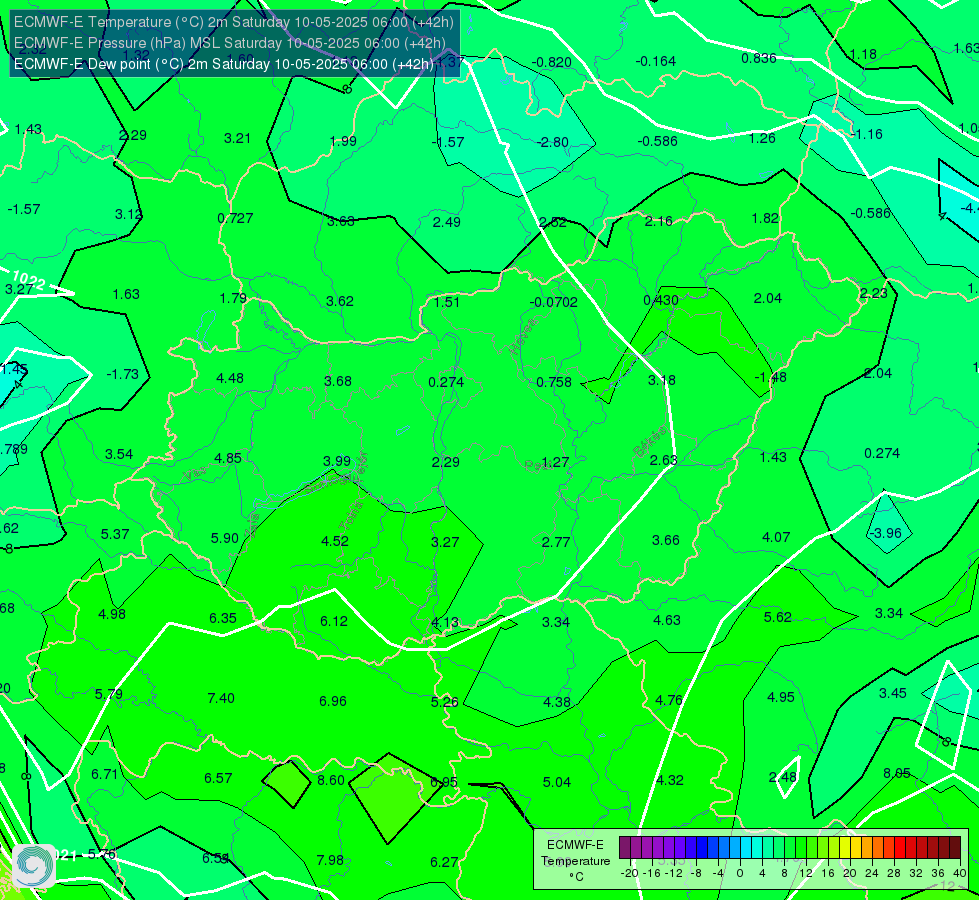Screen dimensions: 979x900
Task: Click the 7.40 temperature value
Action: pos(221,698)
